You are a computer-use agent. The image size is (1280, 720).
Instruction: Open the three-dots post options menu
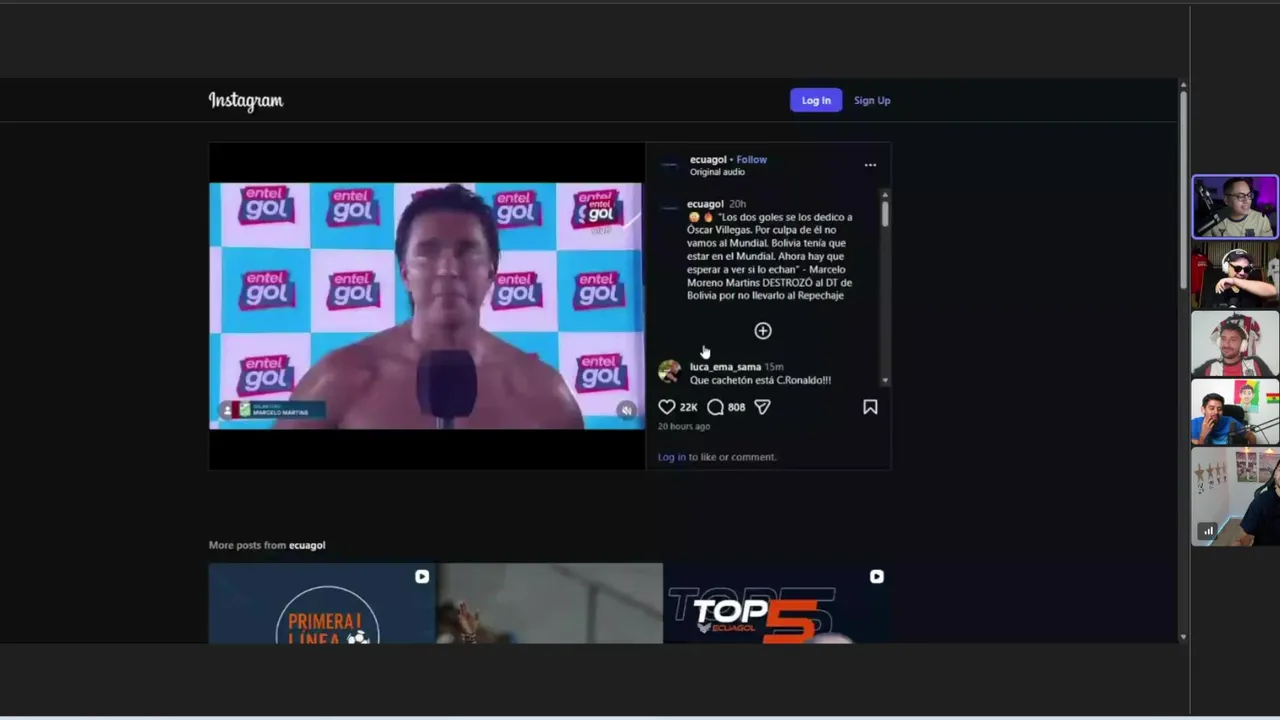pyautogui.click(x=870, y=165)
